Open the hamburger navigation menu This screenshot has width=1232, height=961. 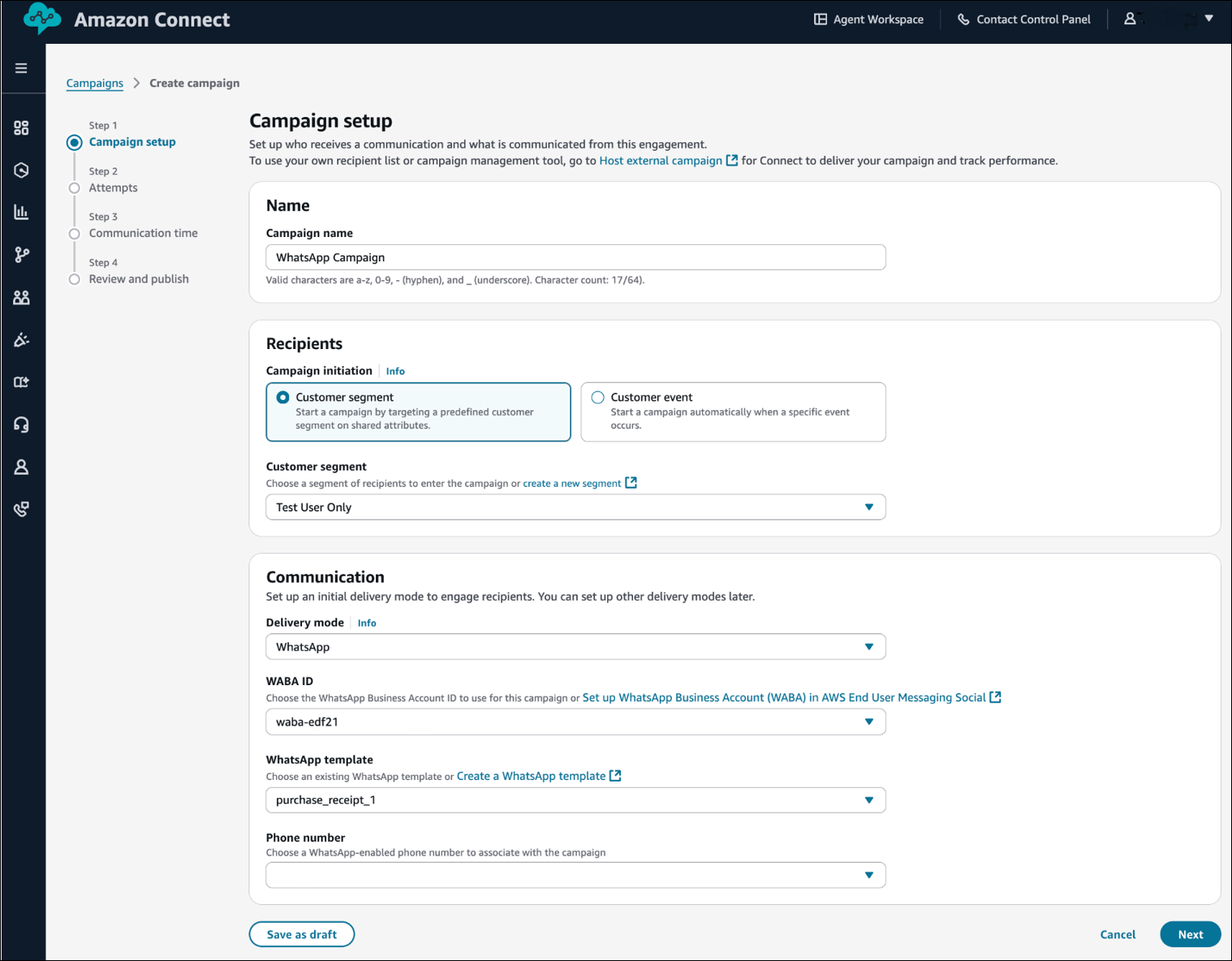click(21, 68)
